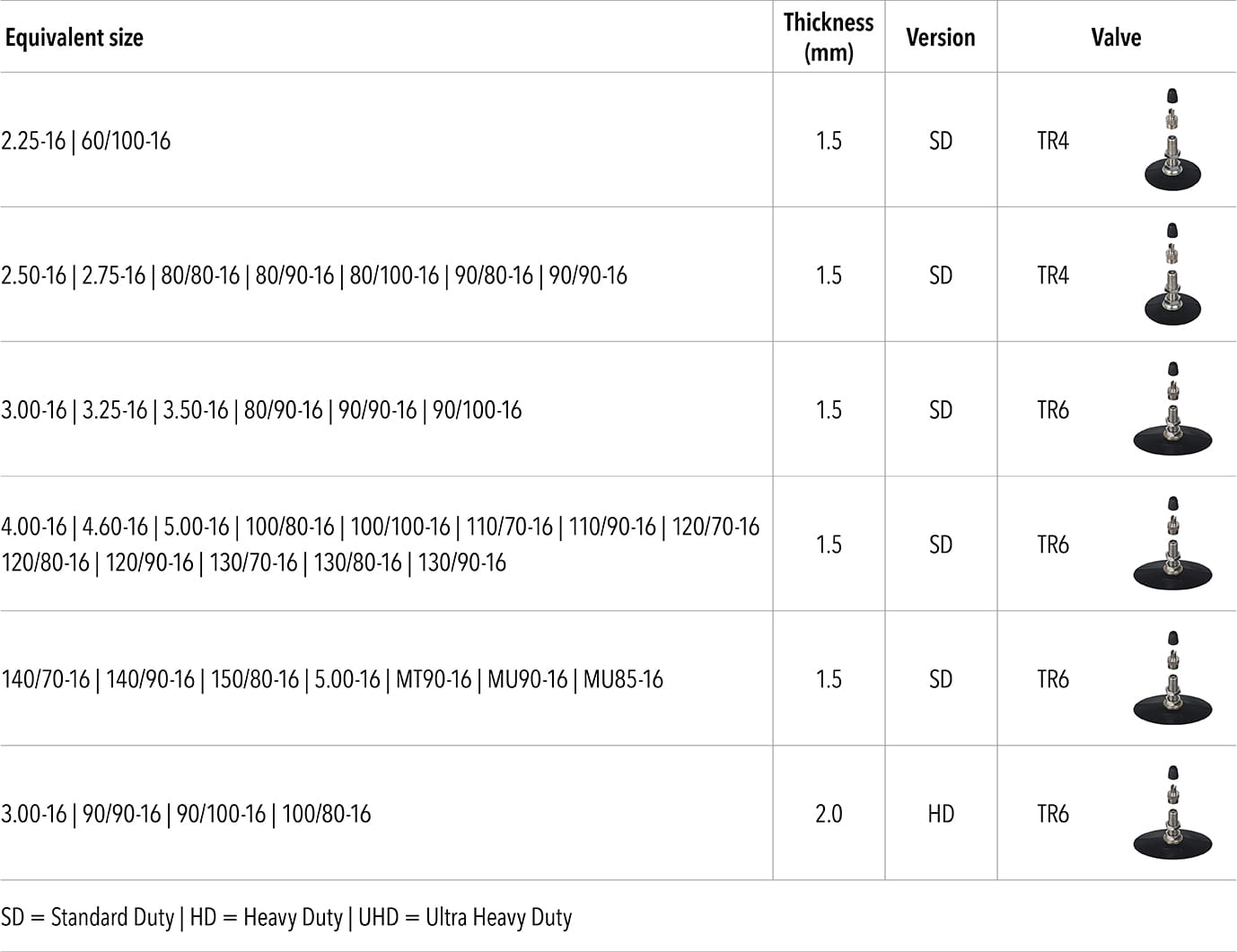Click the TR4 label in the 2.25-16 row
The image size is (1237, 952).
tap(1053, 141)
